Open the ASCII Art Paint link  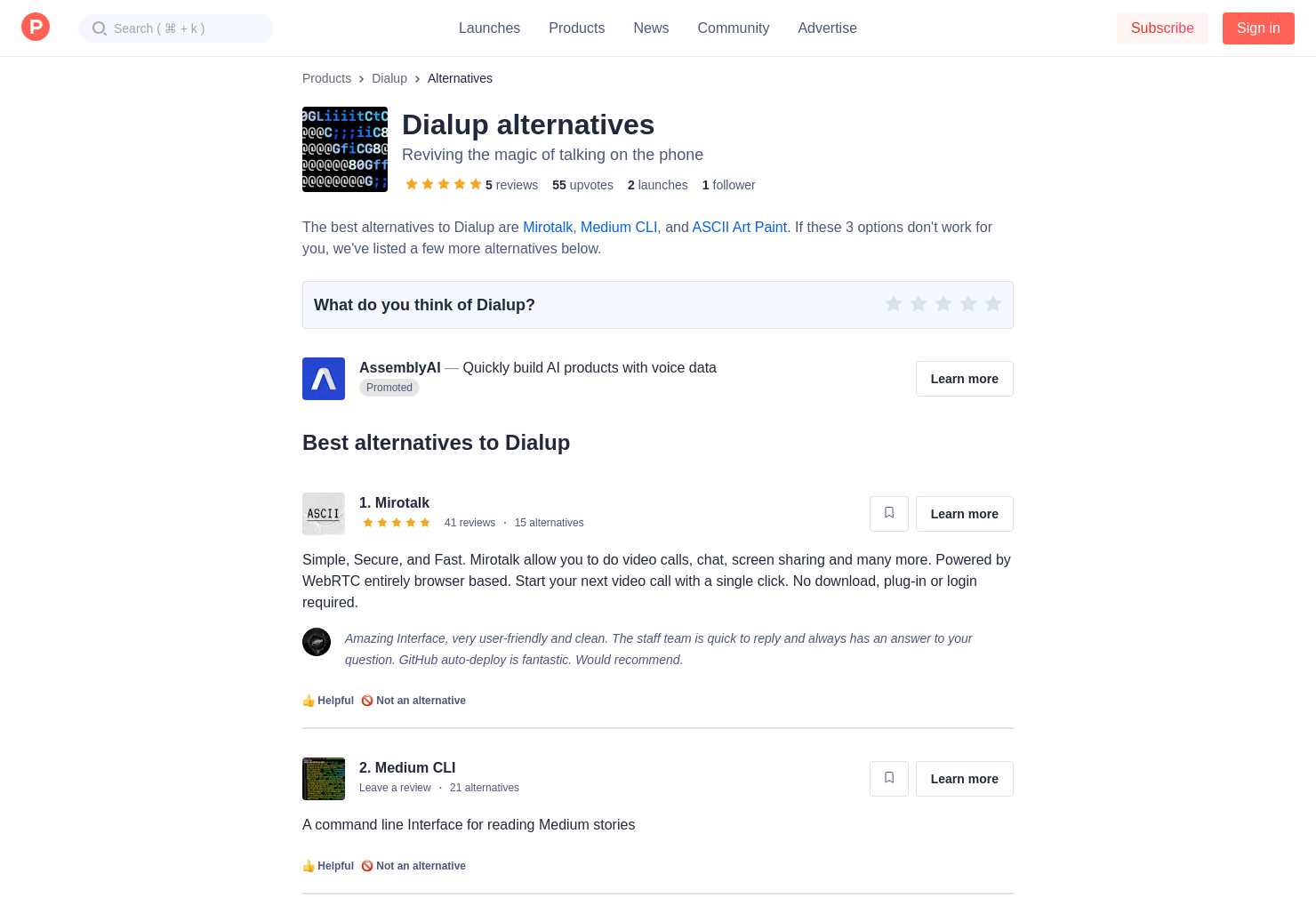(x=739, y=228)
